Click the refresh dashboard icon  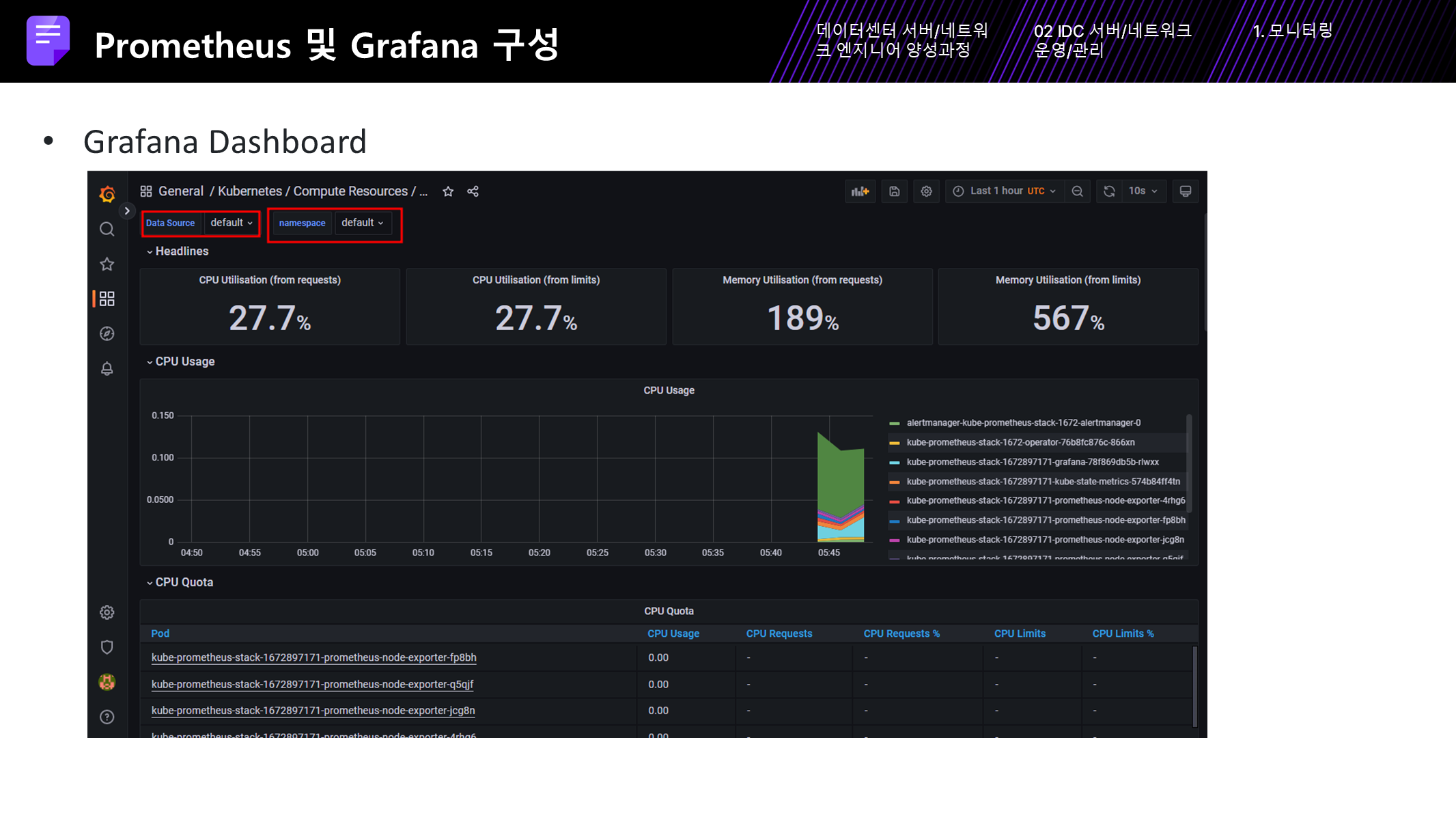pyautogui.click(x=1109, y=191)
